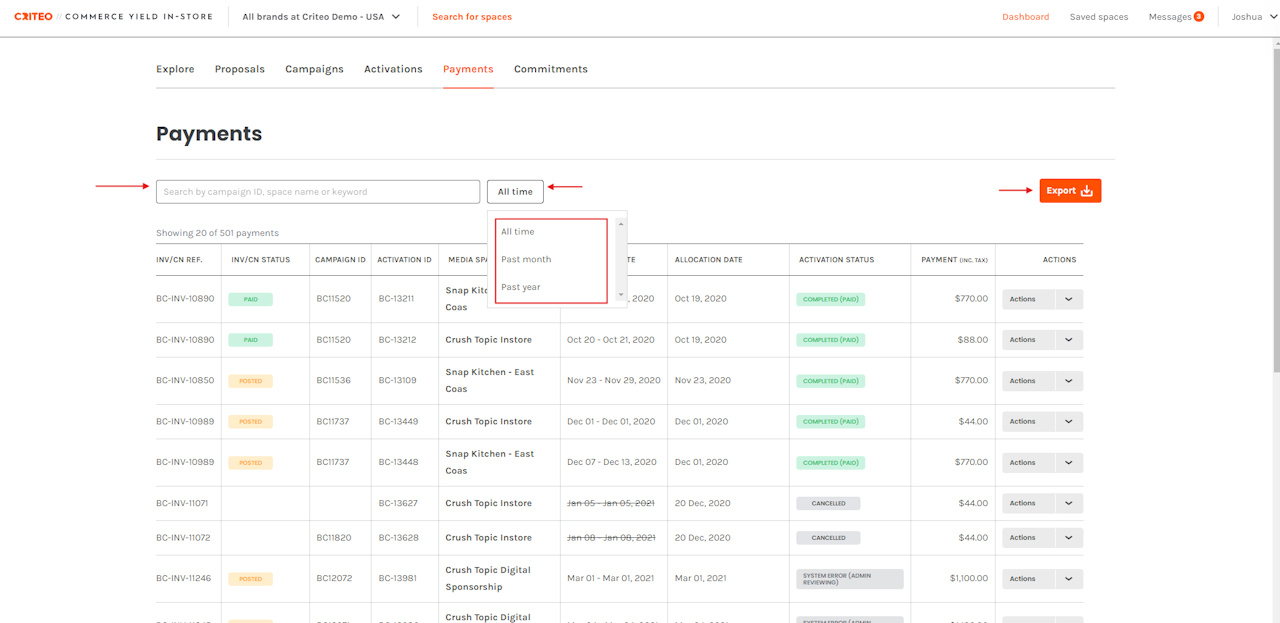1280x623 pixels.
Task: Open the All time date filter dropdown
Action: pos(515,192)
